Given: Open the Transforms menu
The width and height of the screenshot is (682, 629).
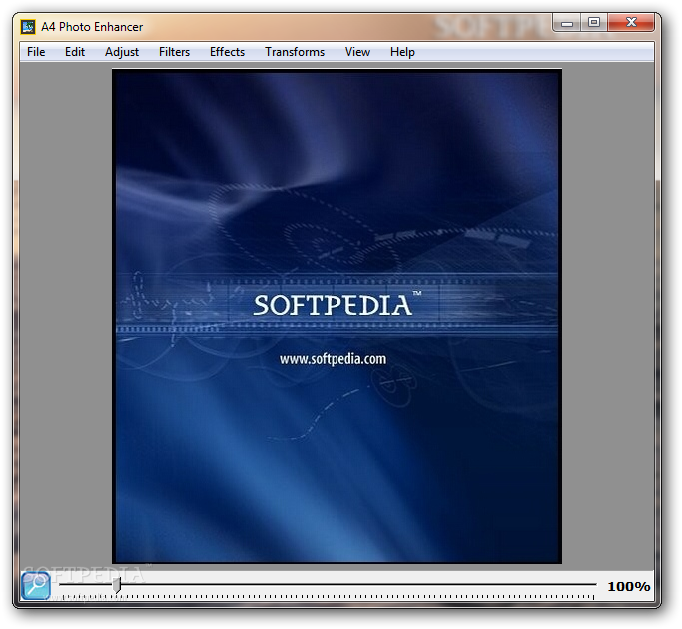Looking at the screenshot, I should tap(295, 52).
